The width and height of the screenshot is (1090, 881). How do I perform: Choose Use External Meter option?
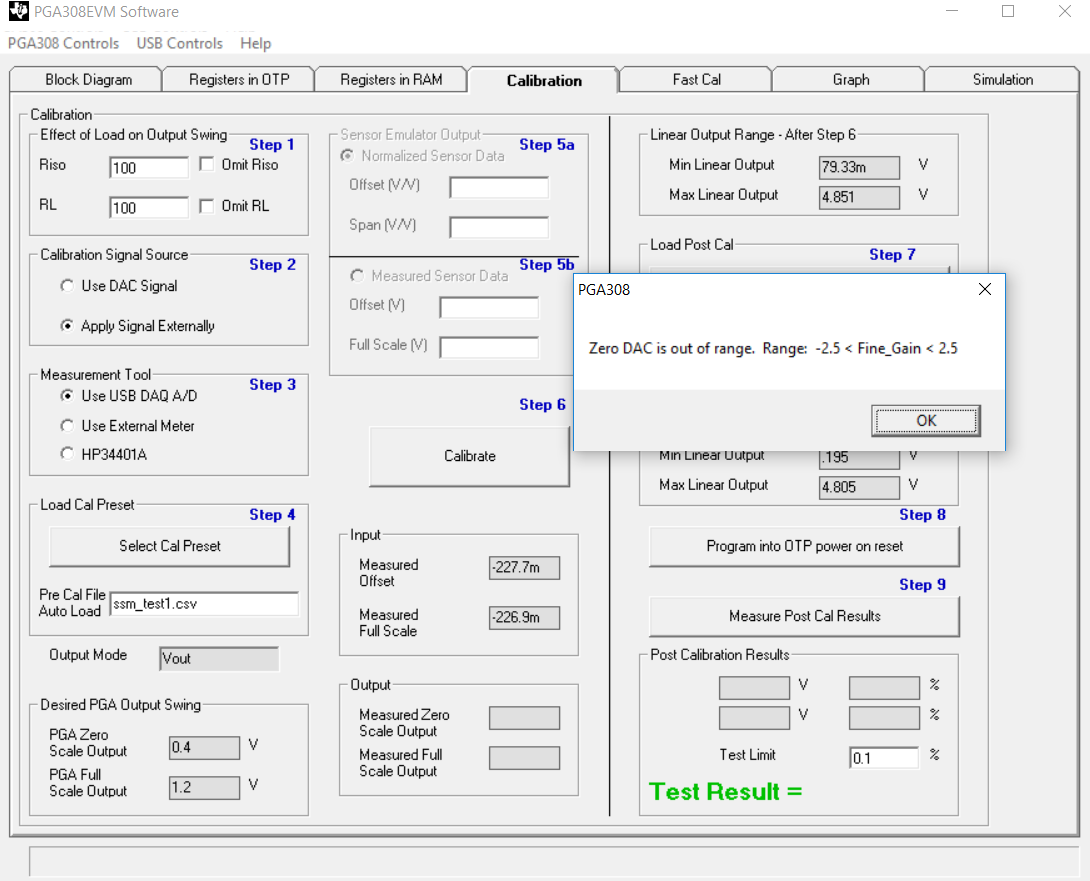pyautogui.click(x=67, y=426)
